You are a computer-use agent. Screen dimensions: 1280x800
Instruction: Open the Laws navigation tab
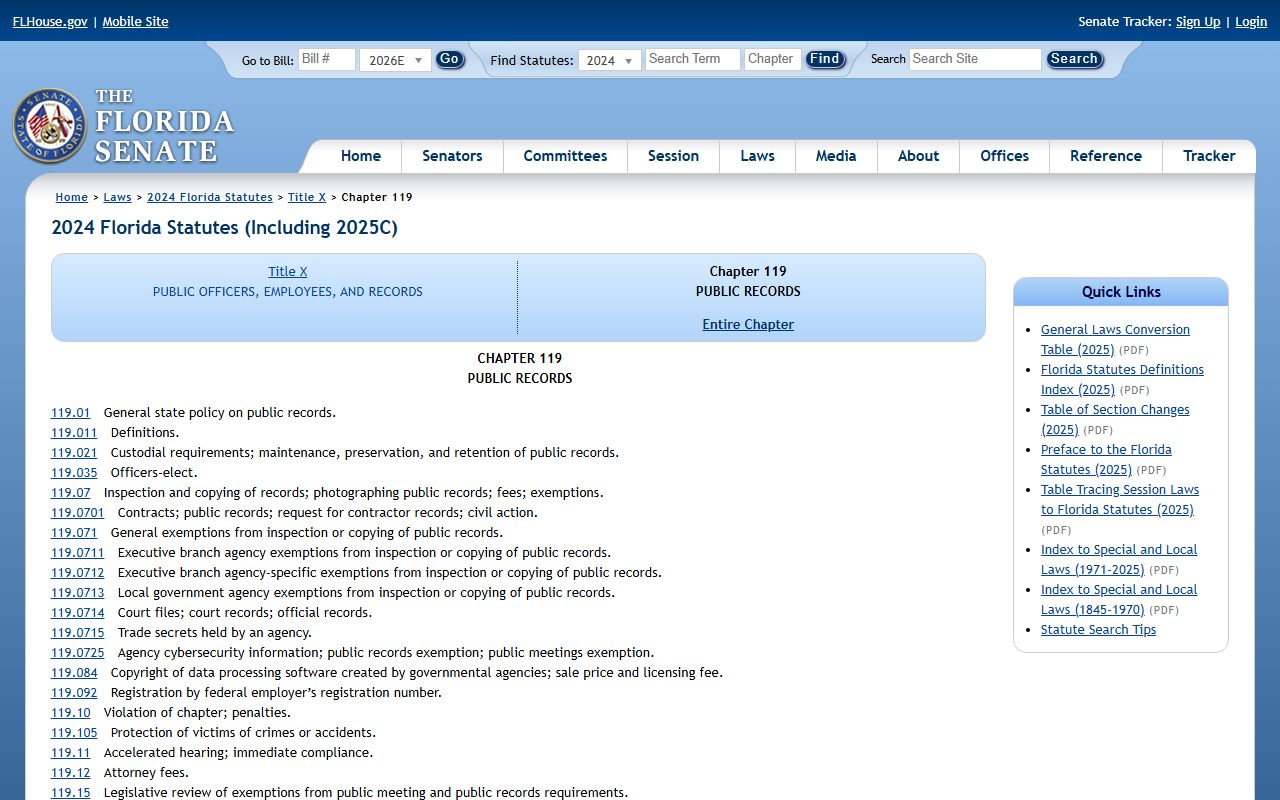757,156
